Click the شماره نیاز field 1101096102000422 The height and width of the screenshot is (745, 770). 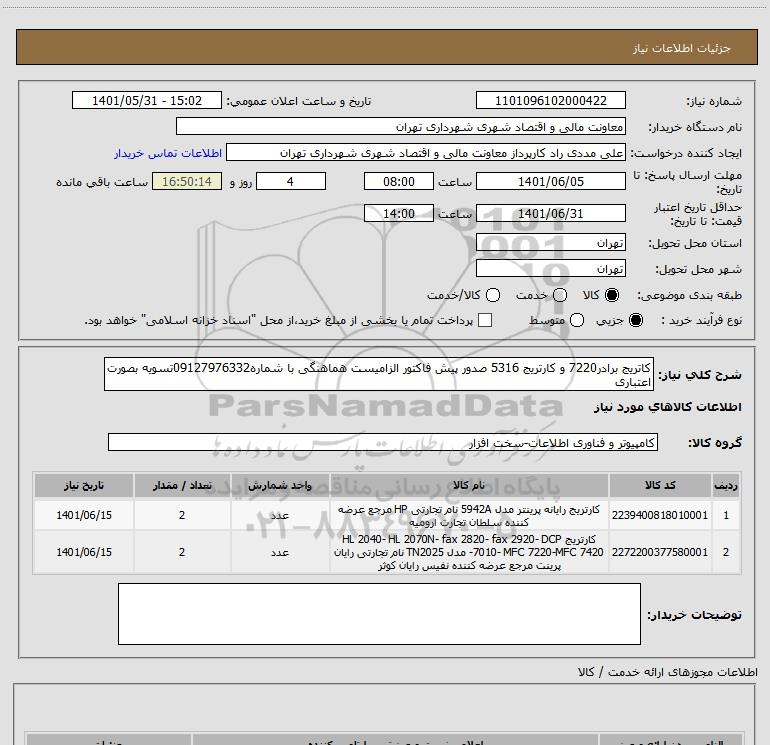pyautogui.click(x=550, y=101)
